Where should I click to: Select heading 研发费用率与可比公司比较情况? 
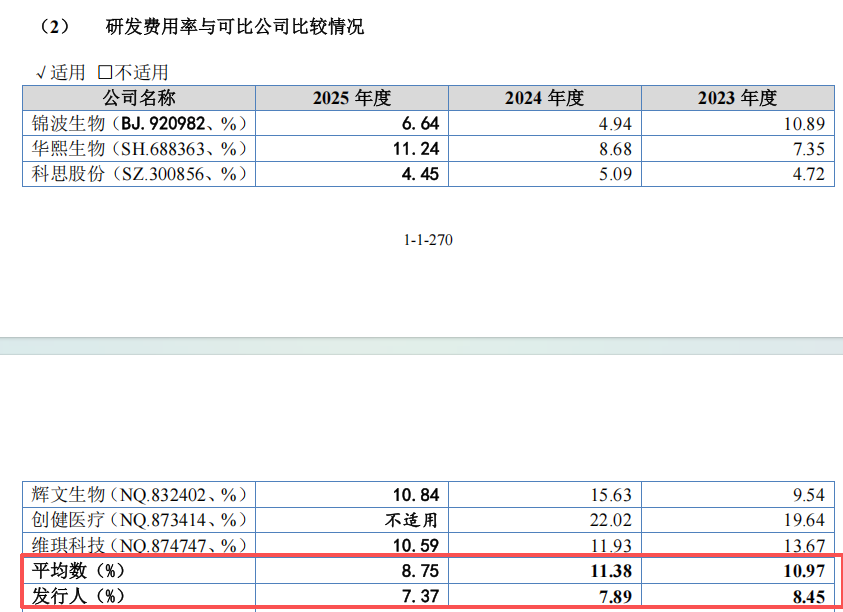click(x=235, y=26)
